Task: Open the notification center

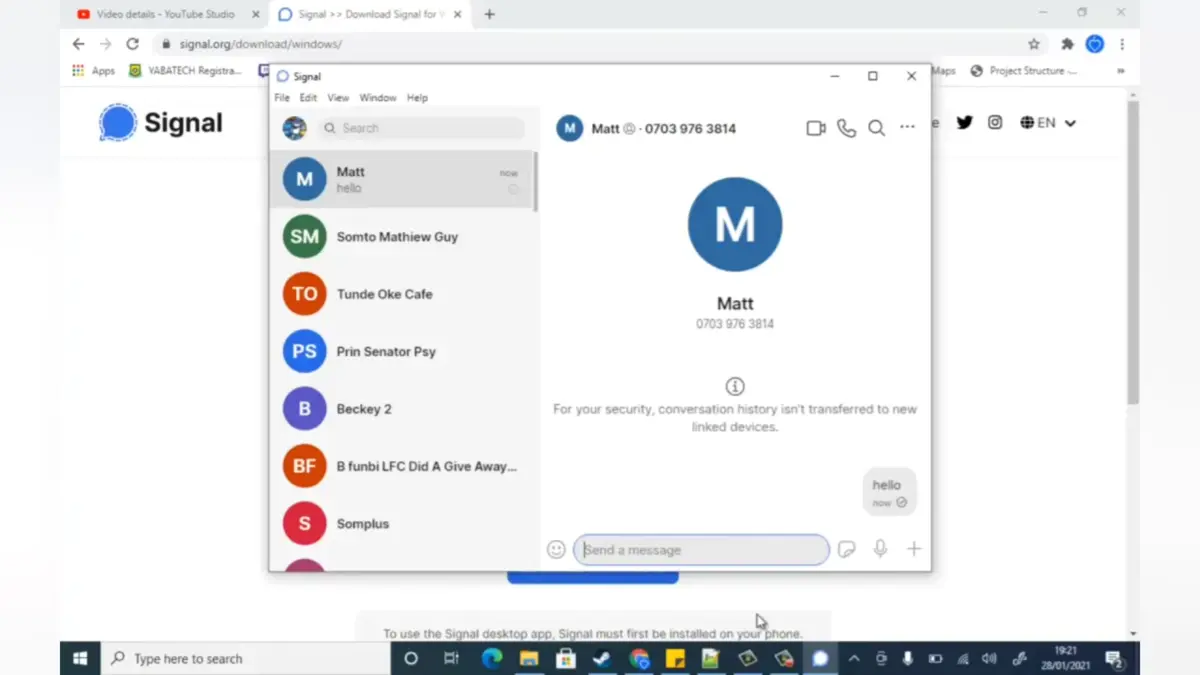Action: [1113, 658]
